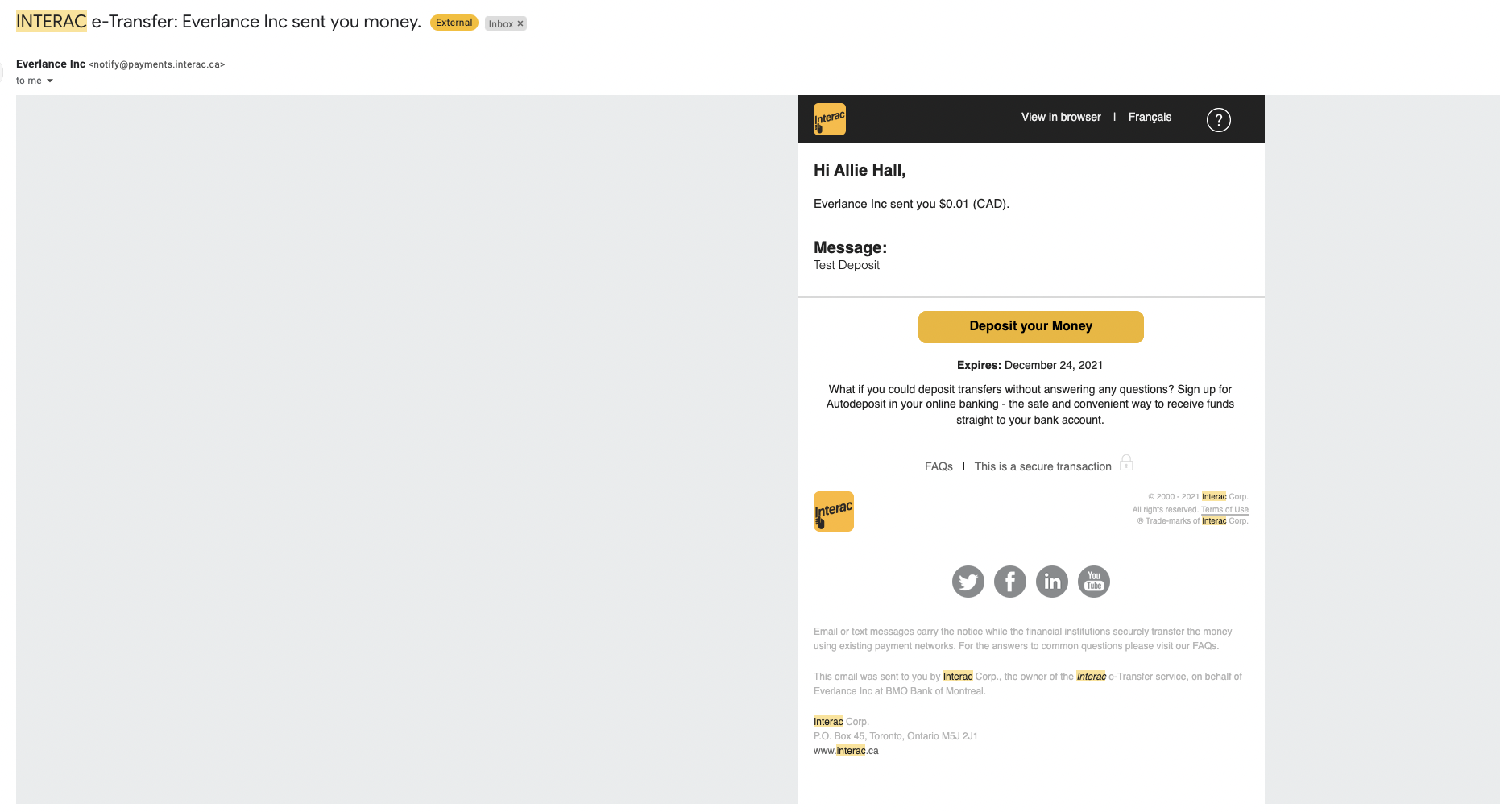The width and height of the screenshot is (1500, 812).
Task: Open Interac's Facebook page icon
Action: tap(1009, 582)
